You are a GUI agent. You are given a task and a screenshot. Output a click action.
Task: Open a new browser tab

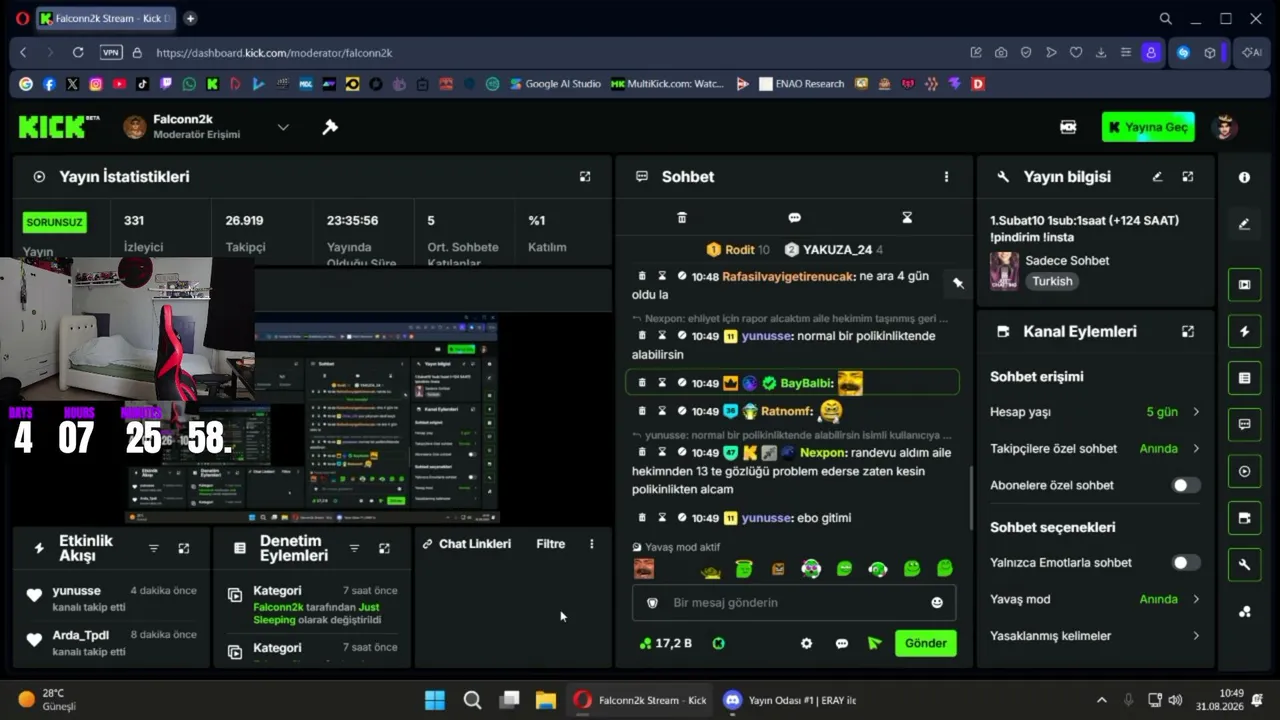click(190, 18)
